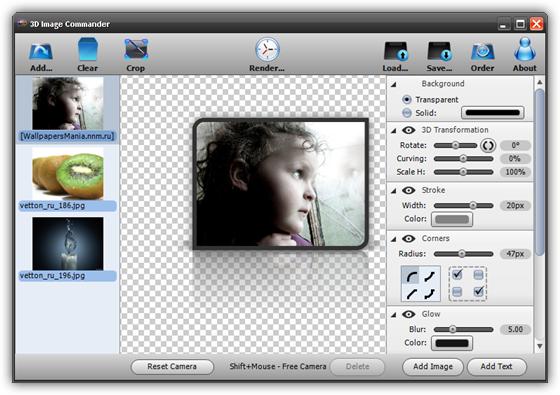Check the top-right corner checkbox
Viewport: 560px width, 395px height.
(x=479, y=275)
